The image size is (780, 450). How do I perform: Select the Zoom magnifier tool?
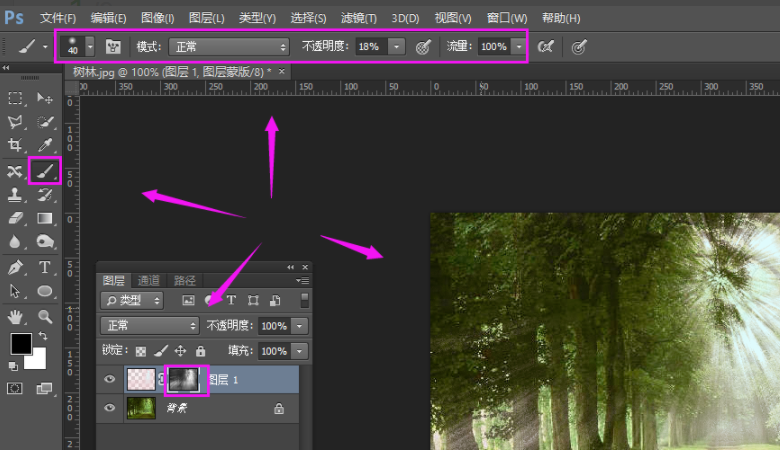pos(45,316)
